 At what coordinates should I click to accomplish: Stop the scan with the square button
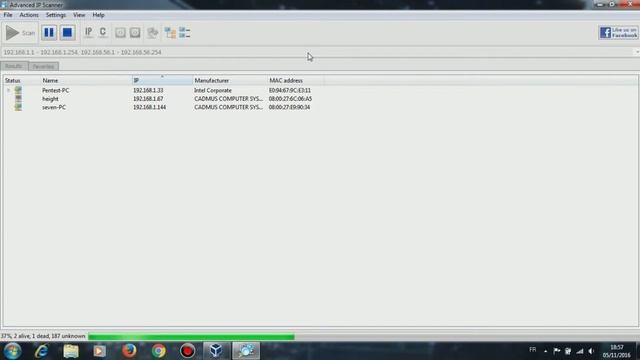67,33
